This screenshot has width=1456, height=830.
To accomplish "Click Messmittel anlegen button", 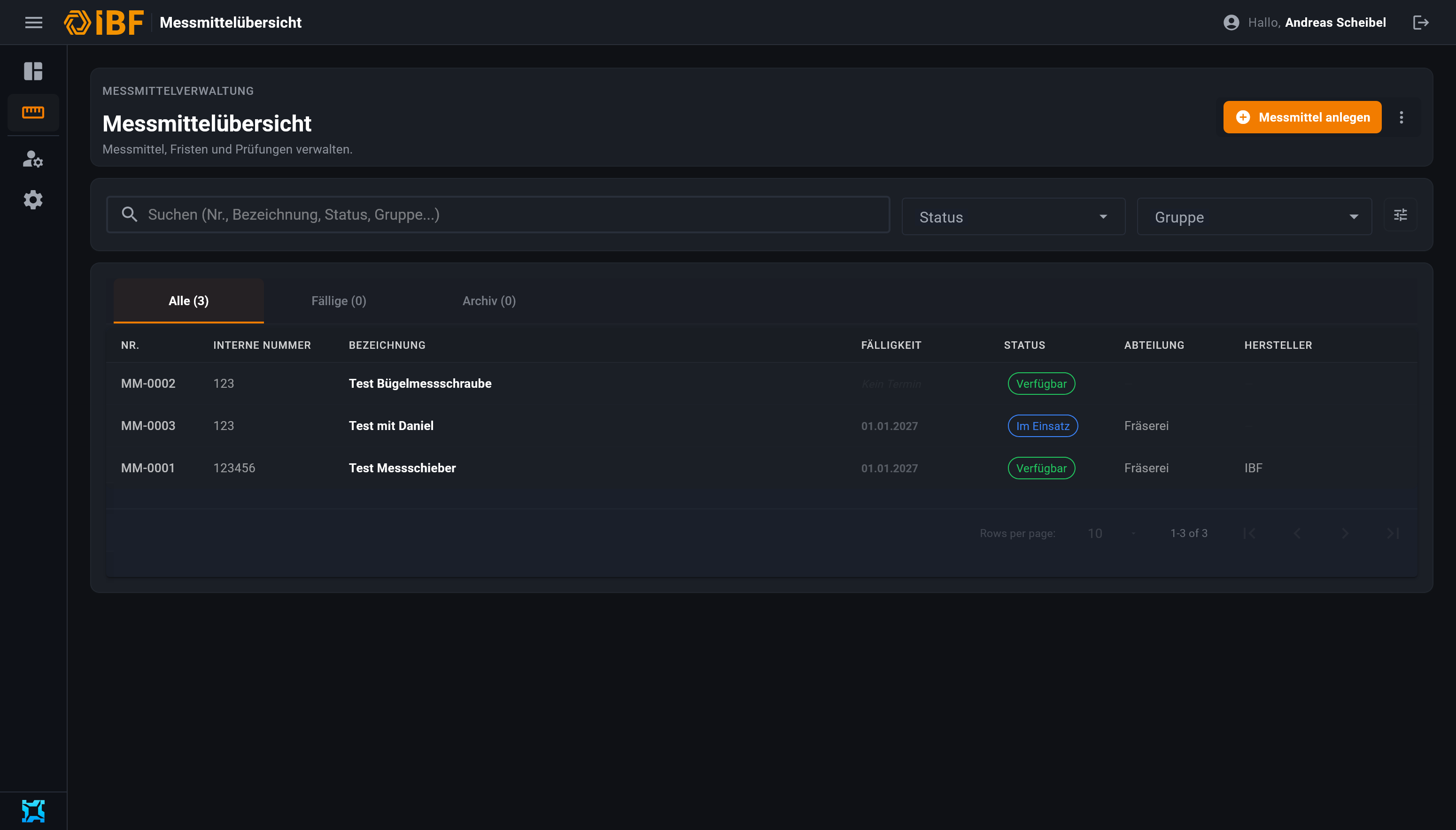I will 1302,117.
